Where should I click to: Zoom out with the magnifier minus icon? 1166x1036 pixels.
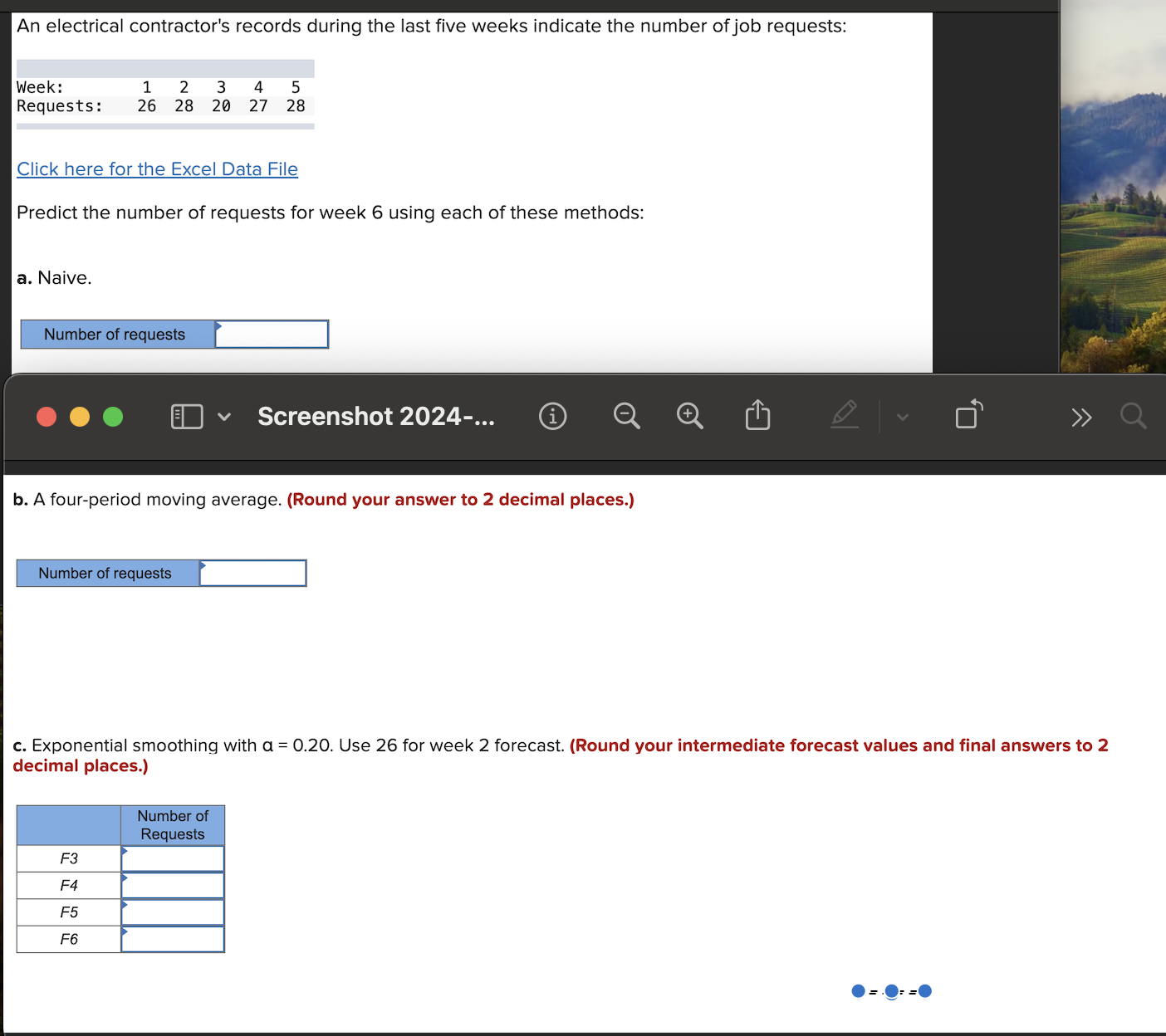pos(627,416)
